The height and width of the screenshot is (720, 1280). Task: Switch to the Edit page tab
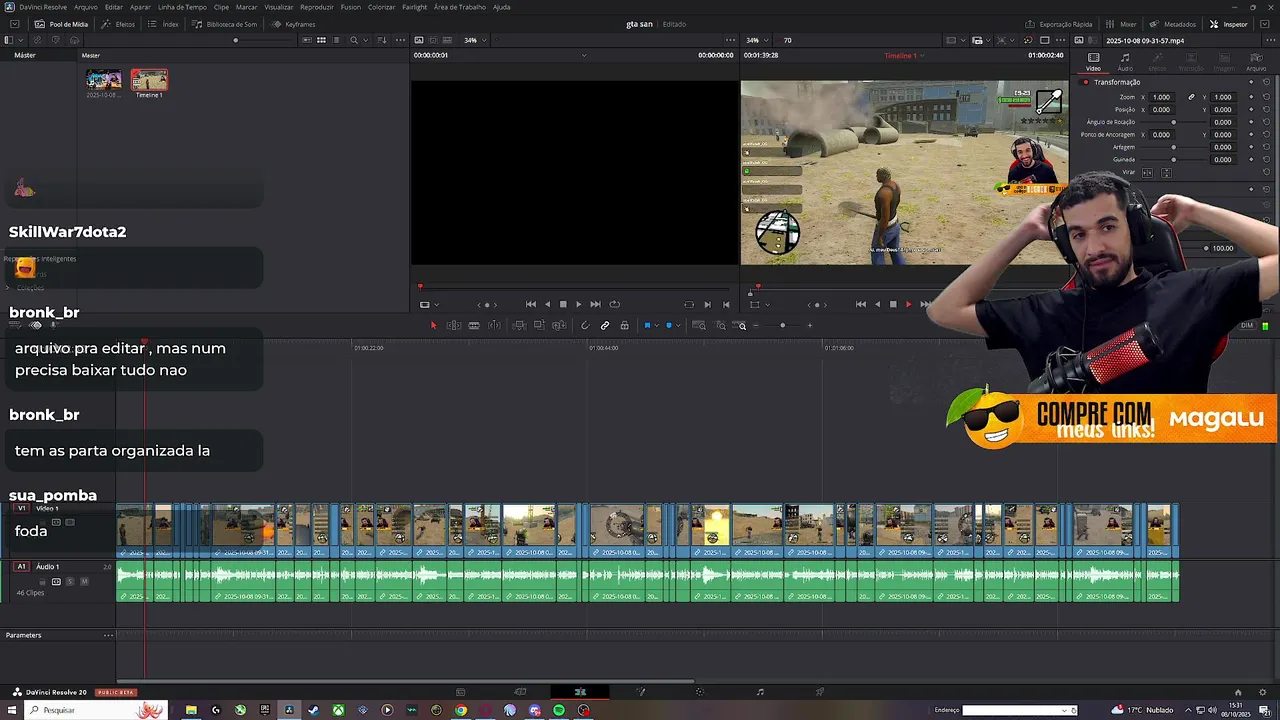[x=580, y=692]
